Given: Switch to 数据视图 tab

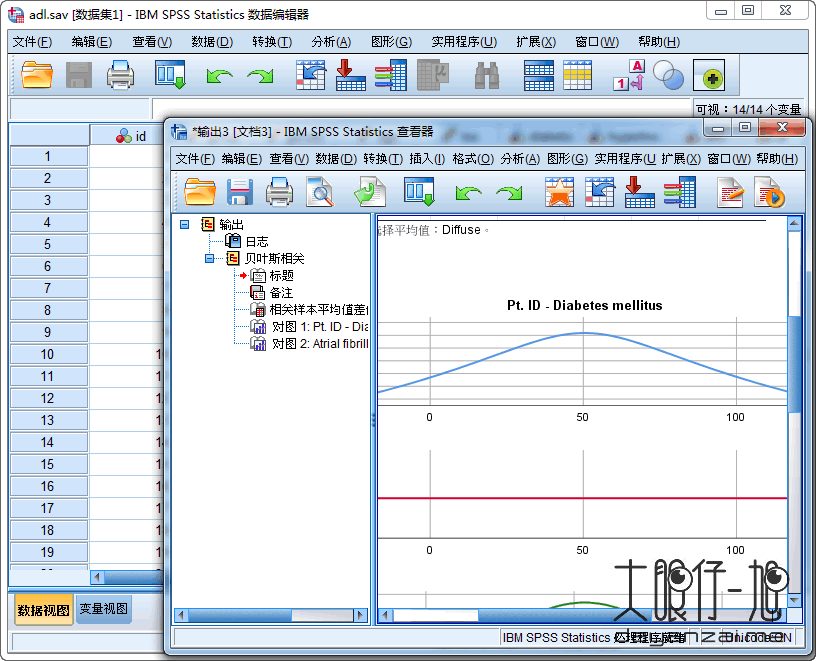Looking at the screenshot, I should [43, 610].
